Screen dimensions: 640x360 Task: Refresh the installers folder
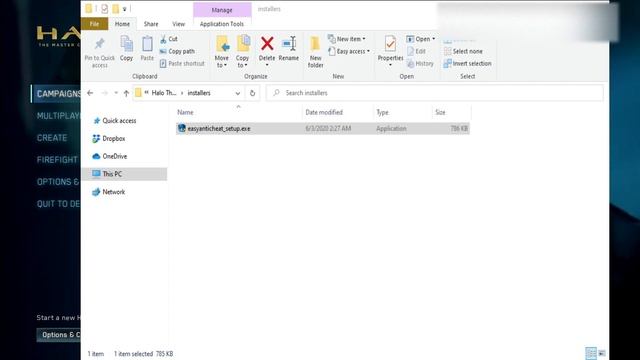(x=252, y=93)
